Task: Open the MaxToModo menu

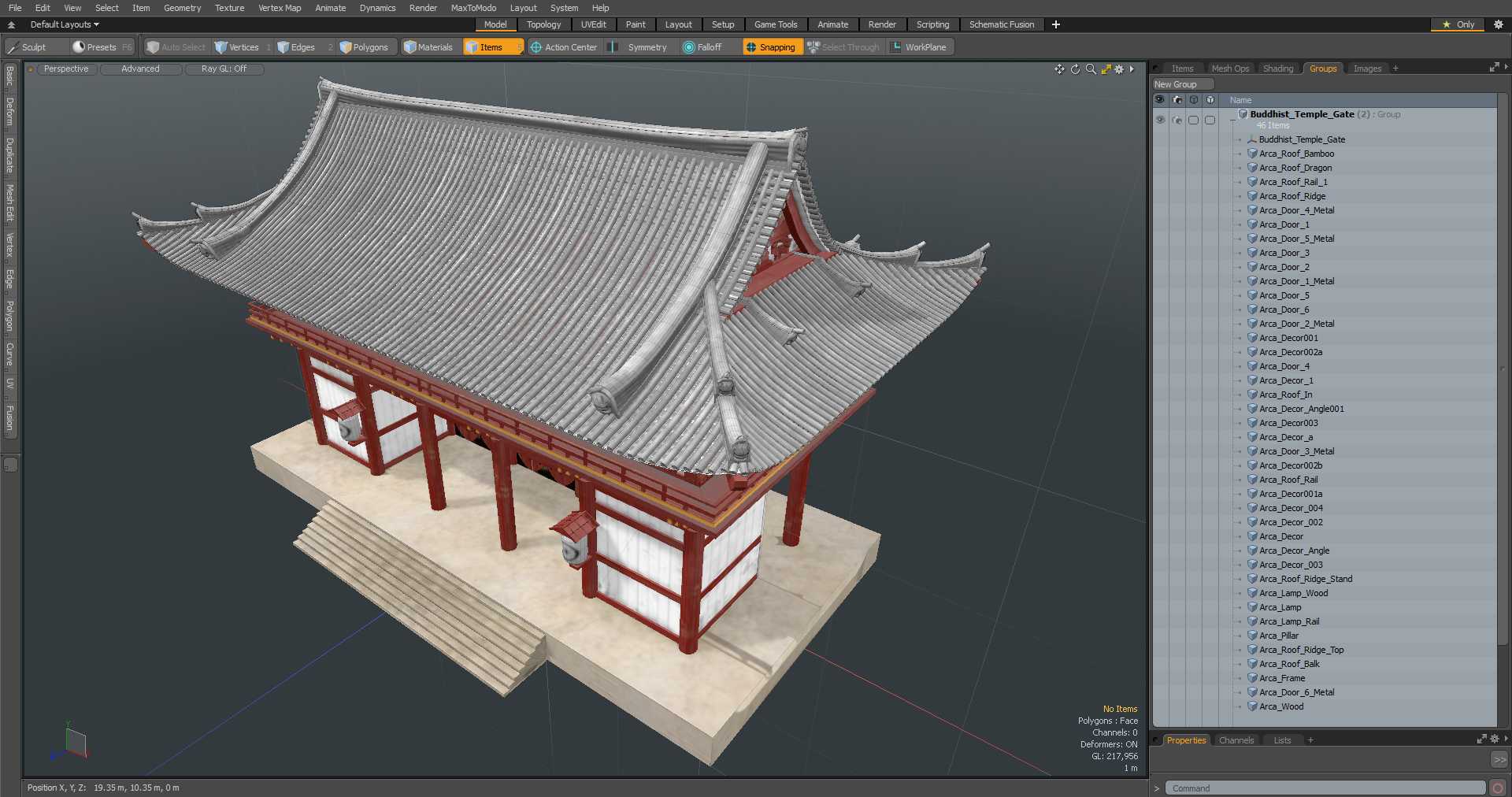Action: pyautogui.click(x=473, y=8)
